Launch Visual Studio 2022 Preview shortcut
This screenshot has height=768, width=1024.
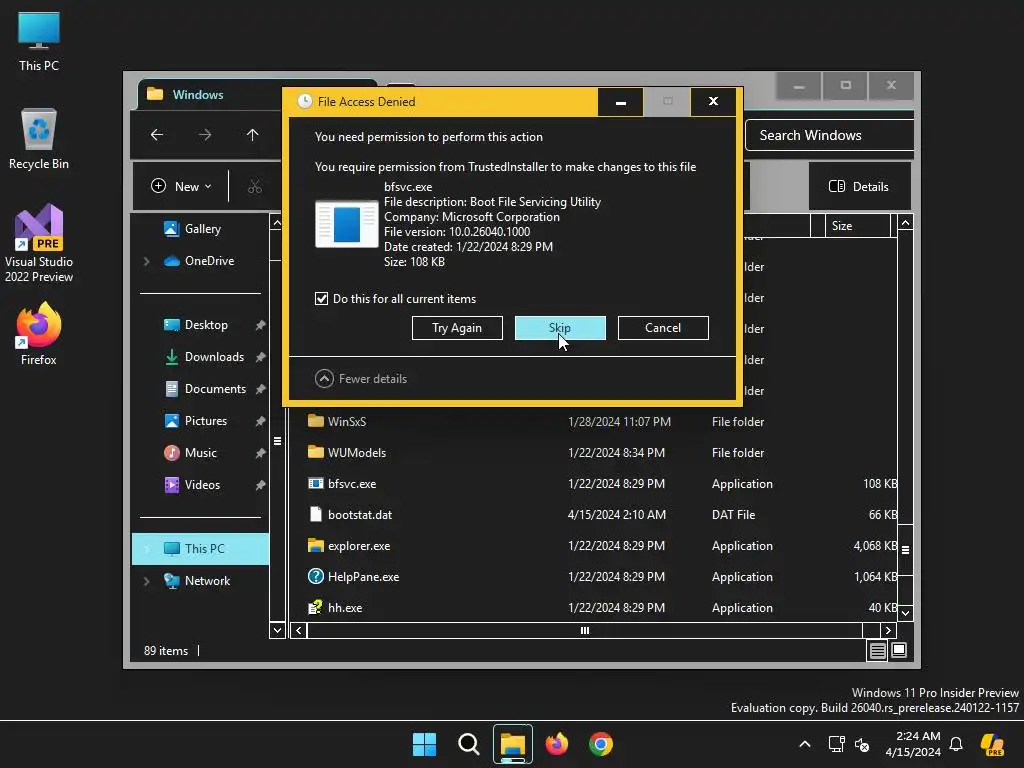[x=39, y=243]
